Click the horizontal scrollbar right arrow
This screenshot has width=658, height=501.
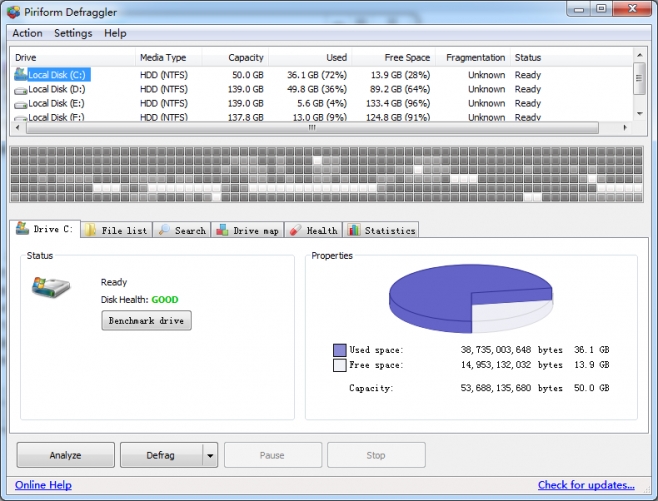[625, 128]
